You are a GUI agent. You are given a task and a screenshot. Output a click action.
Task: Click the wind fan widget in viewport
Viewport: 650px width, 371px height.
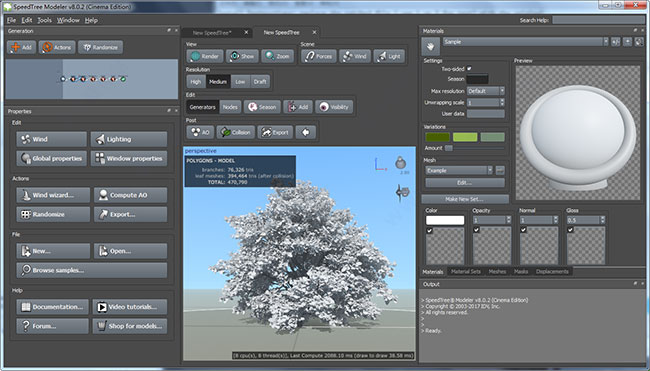click(x=402, y=193)
